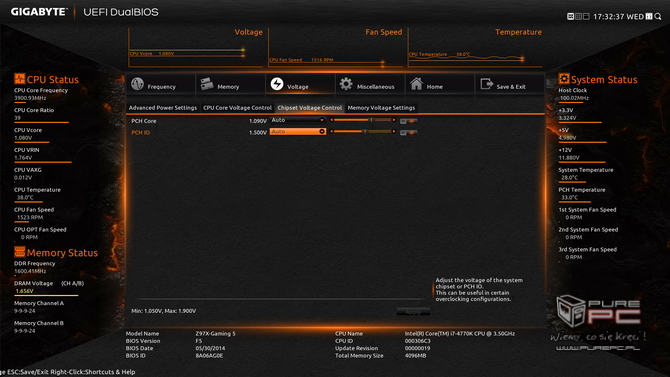Switch to Advanced Power Settings tab

pos(163,108)
